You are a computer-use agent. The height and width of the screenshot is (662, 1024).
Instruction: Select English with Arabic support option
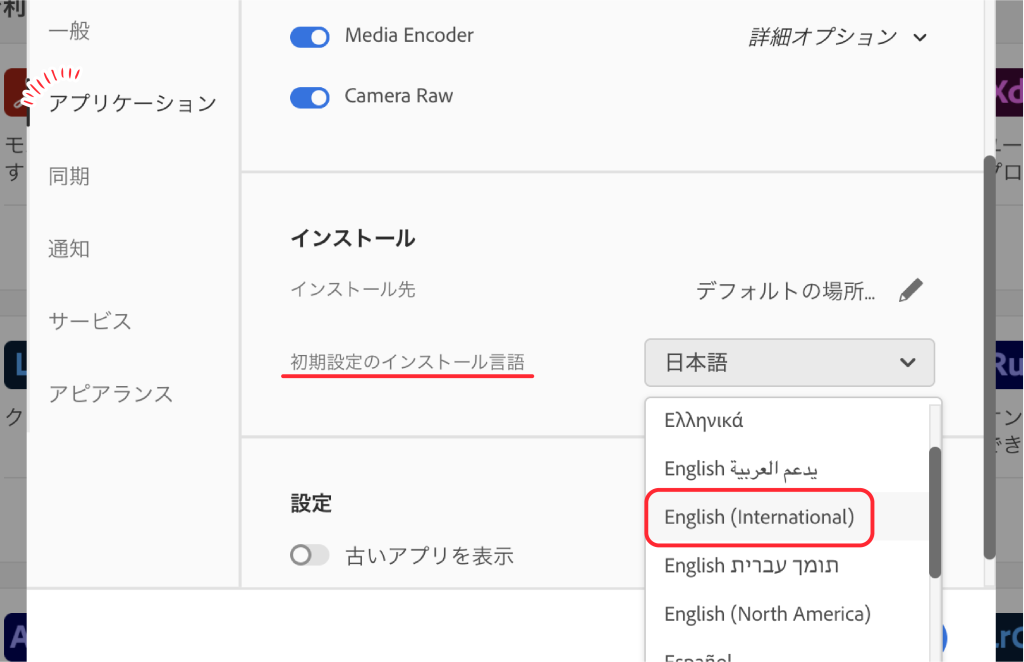pos(786,469)
